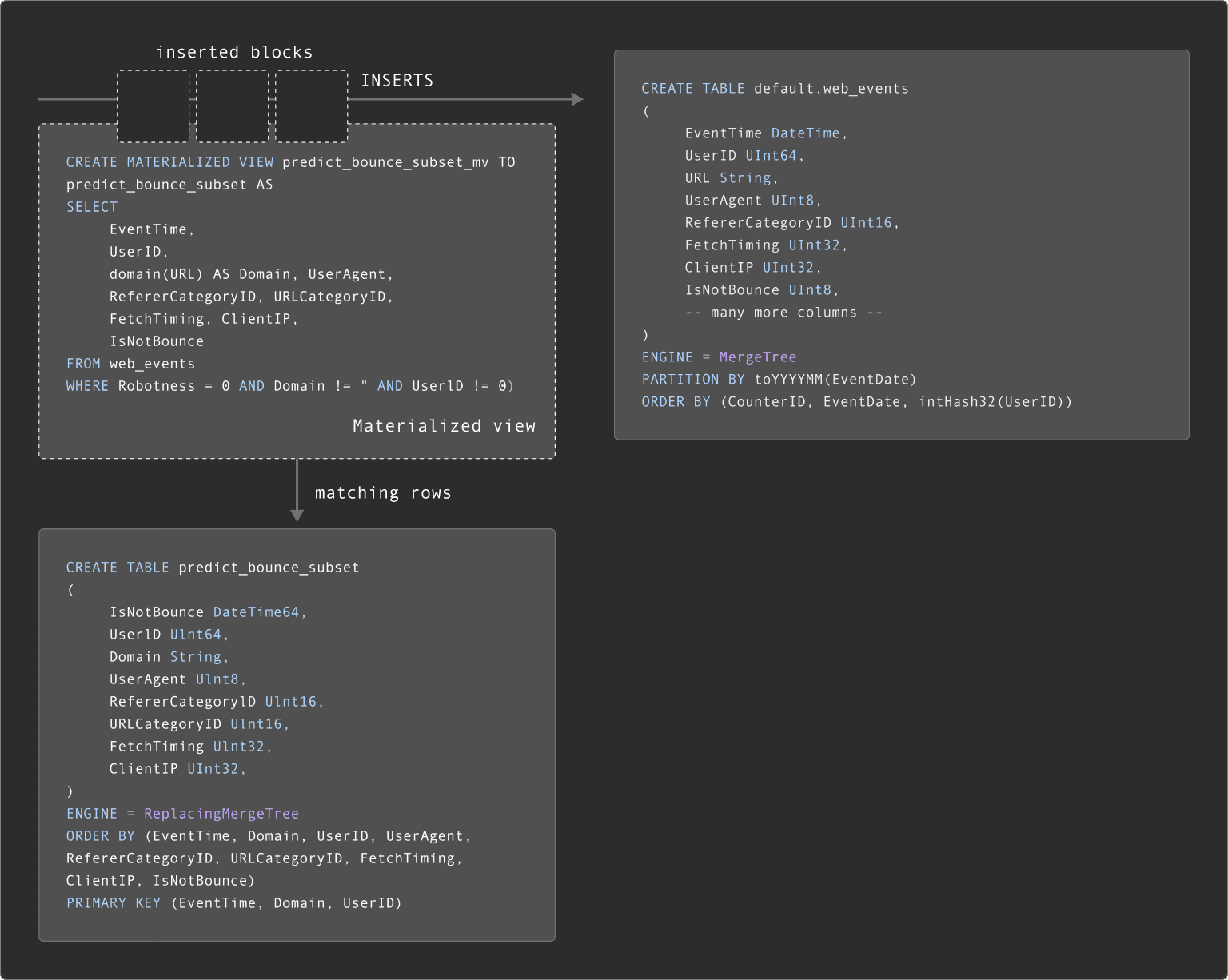Click the DateTime64 type of IsNotBounce
The height and width of the screenshot is (980, 1228).
pos(256,612)
